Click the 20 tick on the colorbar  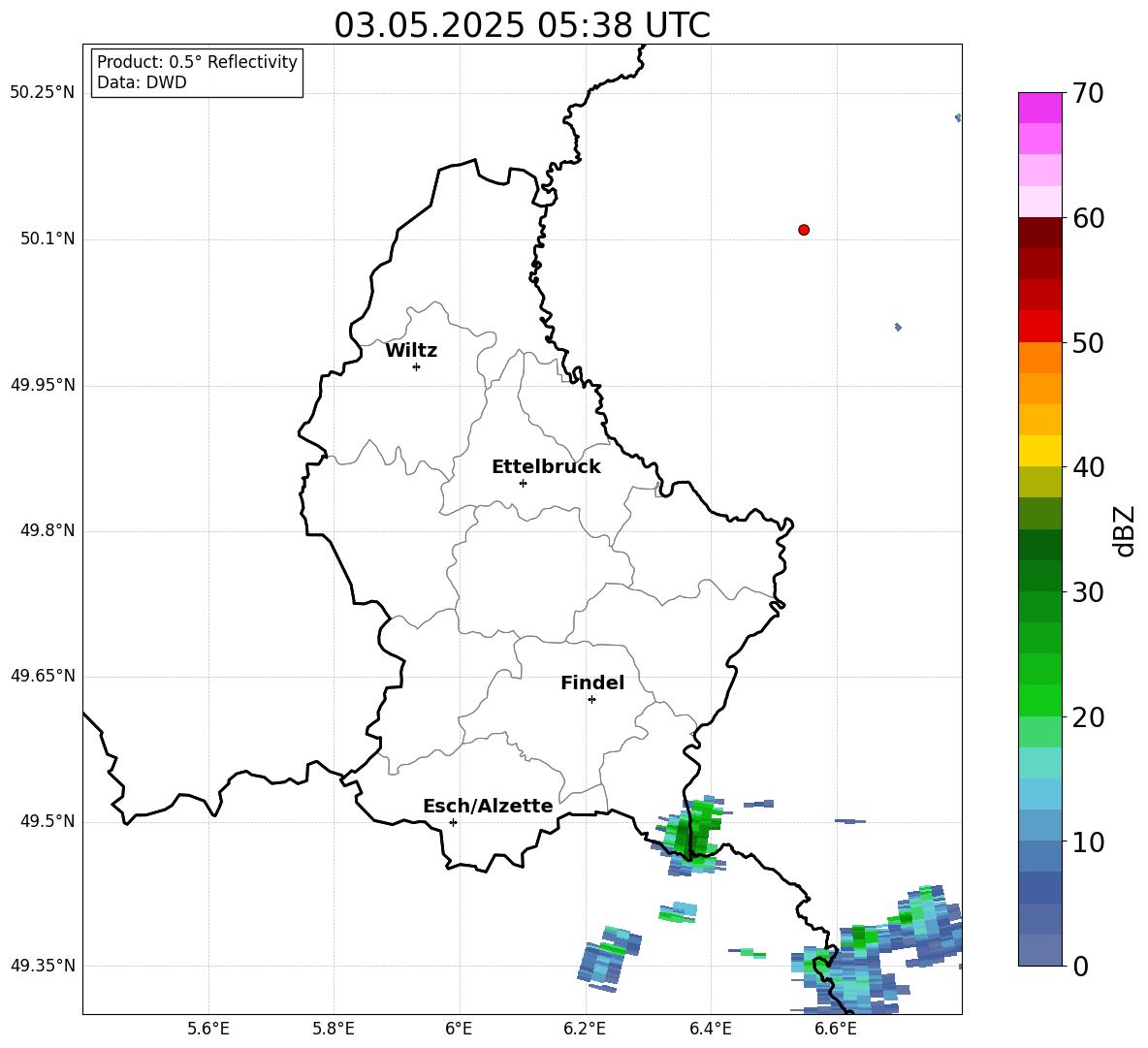(x=1088, y=716)
